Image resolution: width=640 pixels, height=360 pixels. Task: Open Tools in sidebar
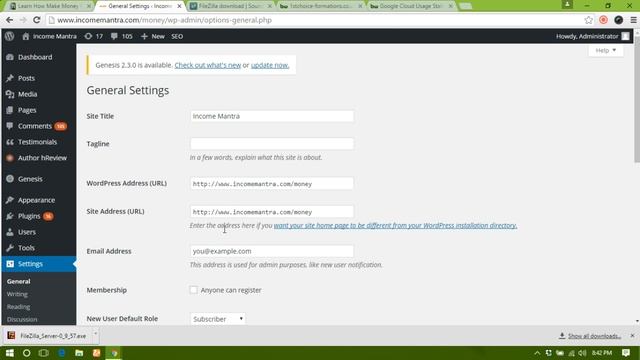click(x=26, y=248)
